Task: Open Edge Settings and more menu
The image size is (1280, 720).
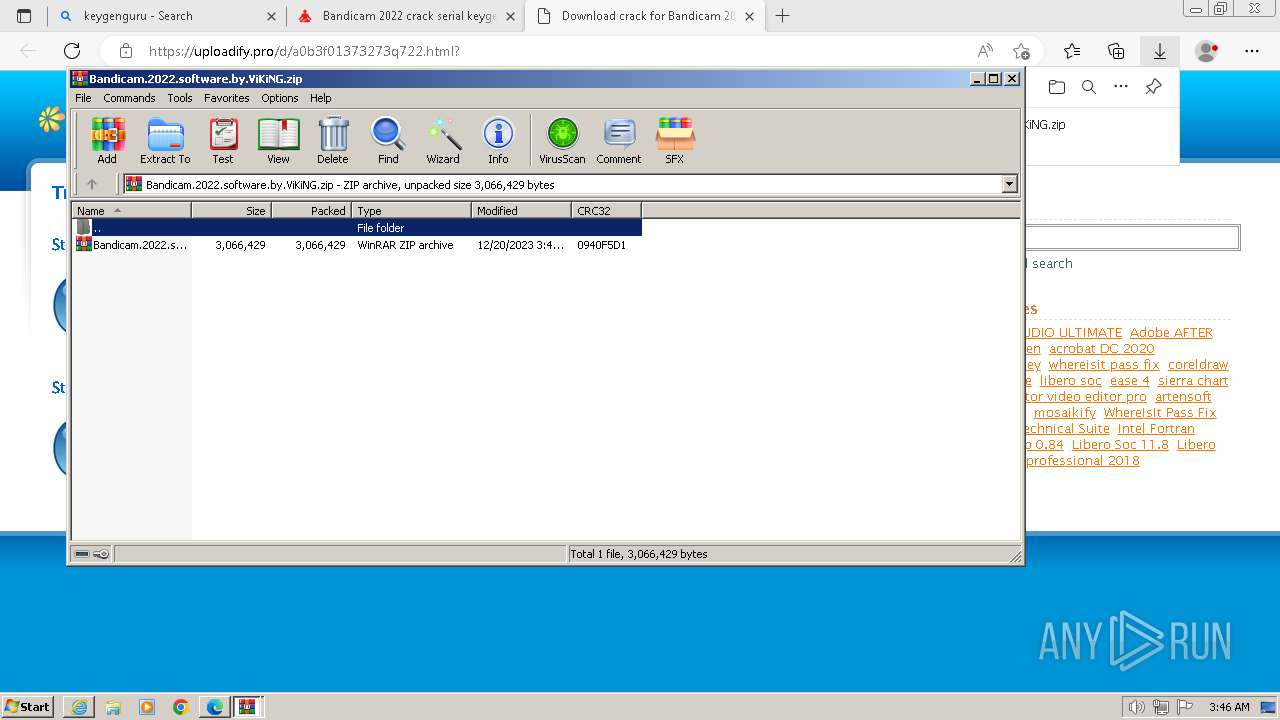Action: point(1252,51)
